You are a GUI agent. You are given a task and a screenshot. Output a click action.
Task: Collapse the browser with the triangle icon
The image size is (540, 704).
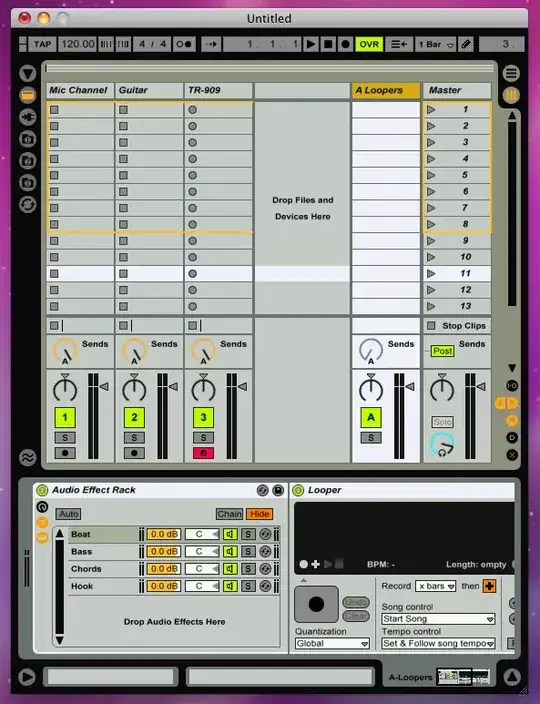pyautogui.click(x=28, y=74)
